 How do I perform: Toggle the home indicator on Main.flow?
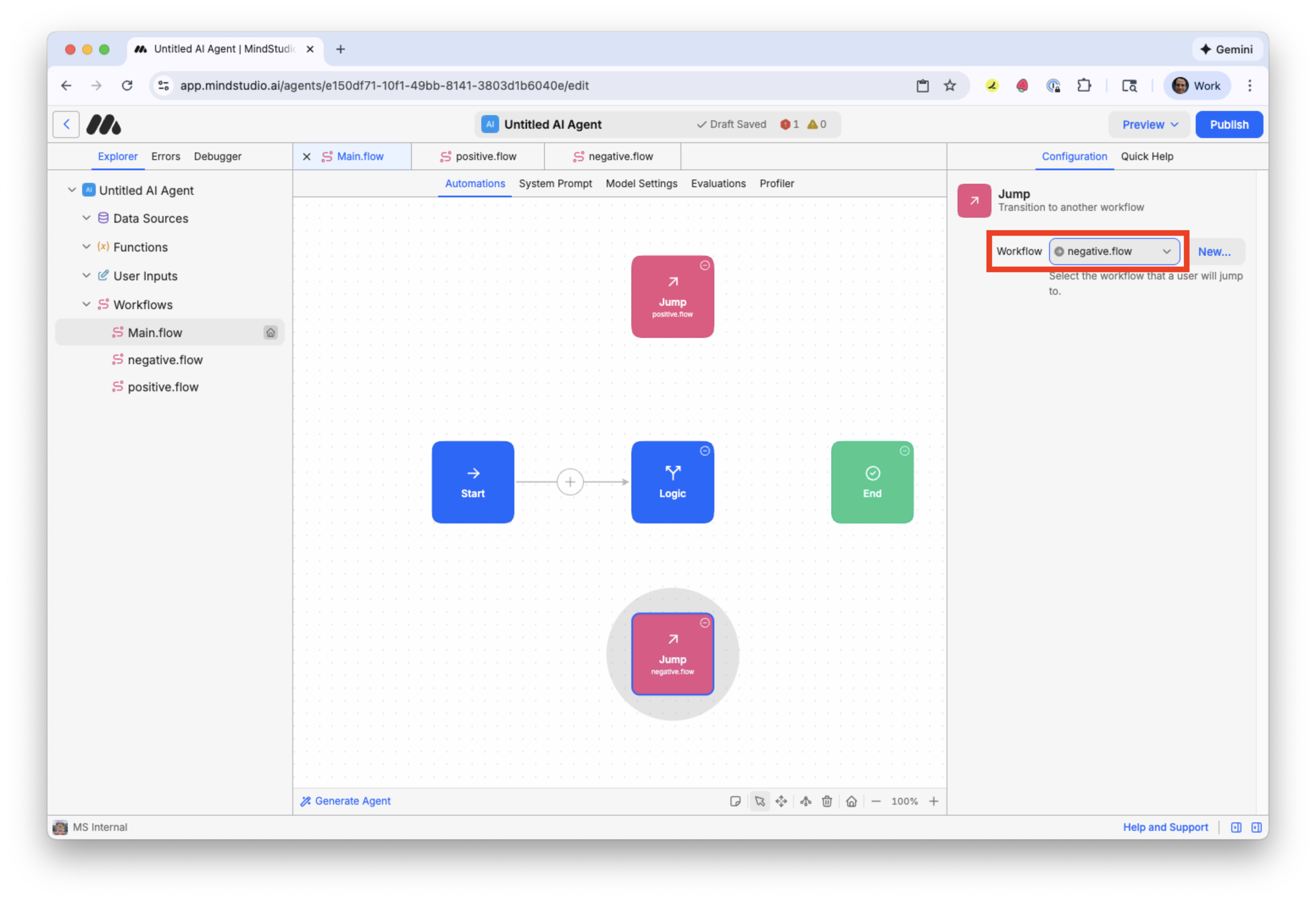coord(271,332)
